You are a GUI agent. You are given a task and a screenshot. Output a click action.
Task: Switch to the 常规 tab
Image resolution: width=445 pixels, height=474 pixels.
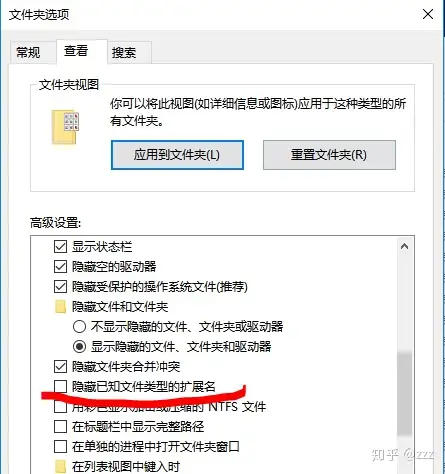[28, 52]
